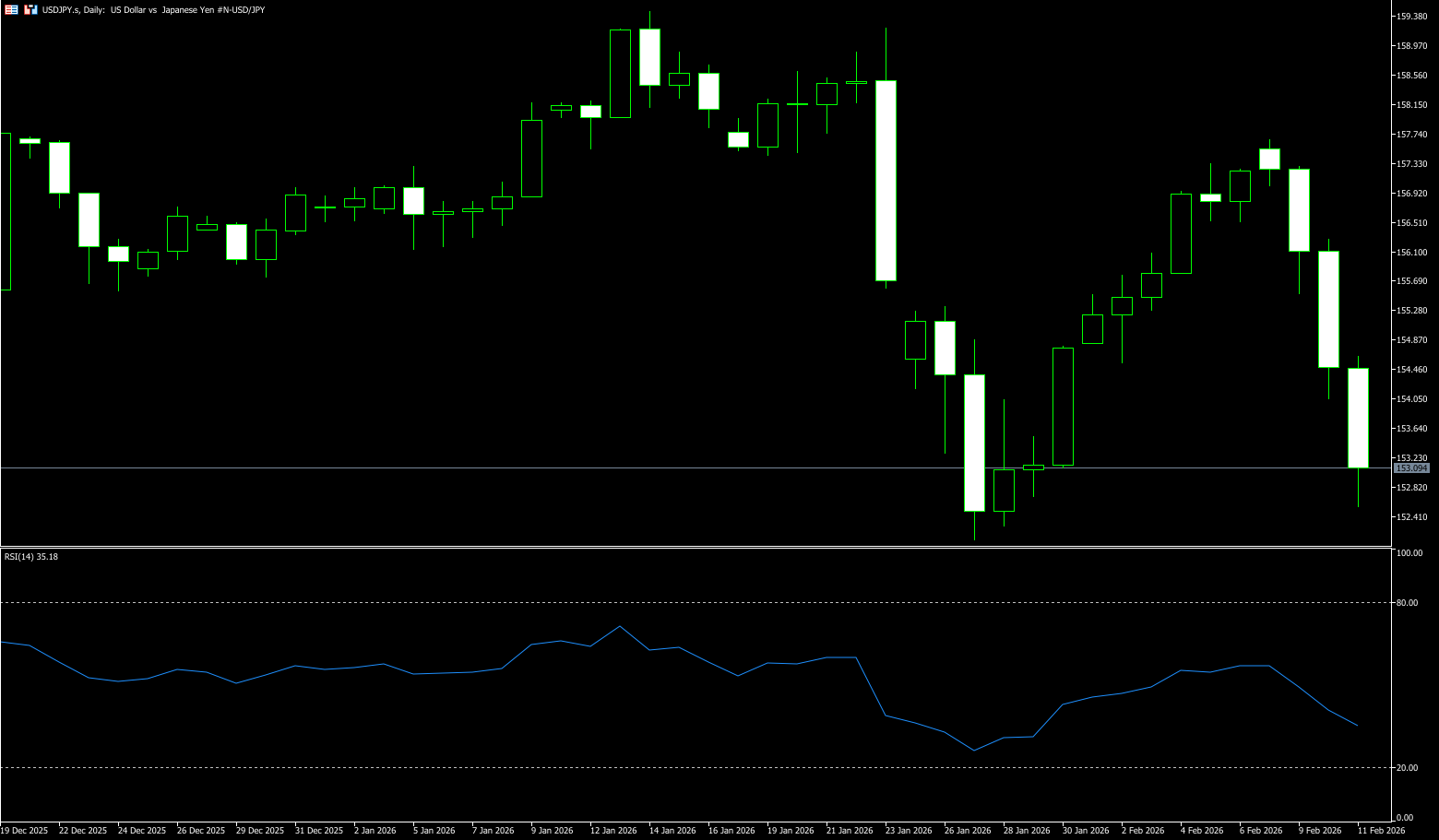The image size is (1439, 840).
Task: Click the 152.410 price scale label
Action: 1412,517
